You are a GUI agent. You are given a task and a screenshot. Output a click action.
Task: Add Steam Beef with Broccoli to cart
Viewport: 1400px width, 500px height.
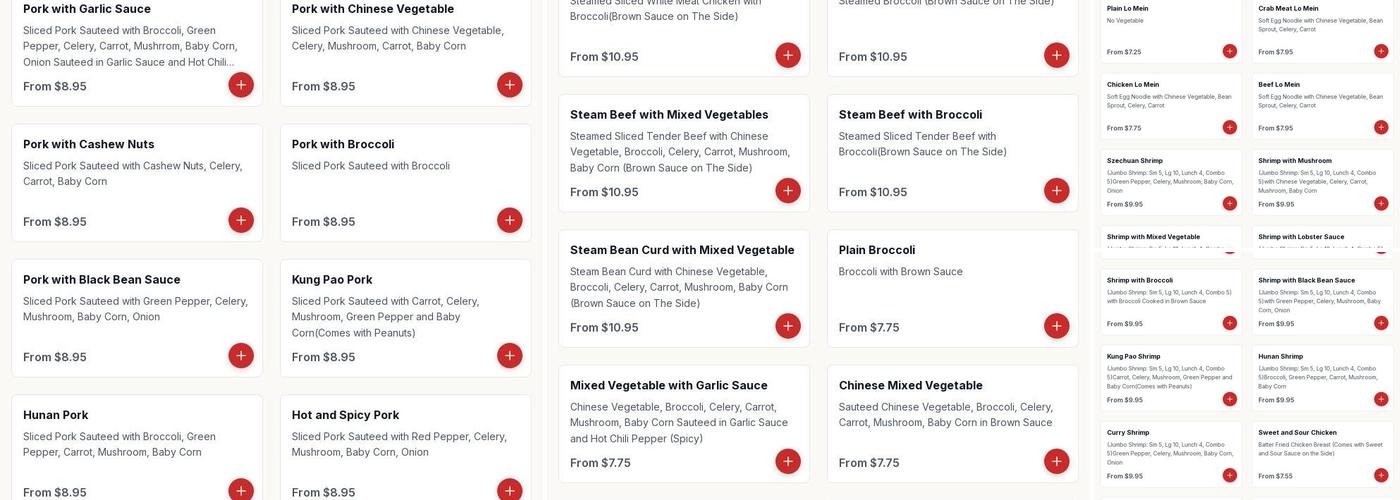(1057, 191)
